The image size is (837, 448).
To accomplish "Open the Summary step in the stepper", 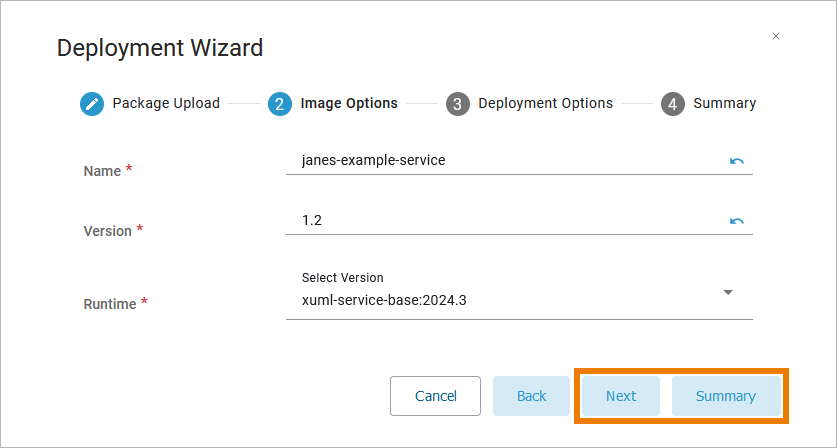I will tap(724, 103).
